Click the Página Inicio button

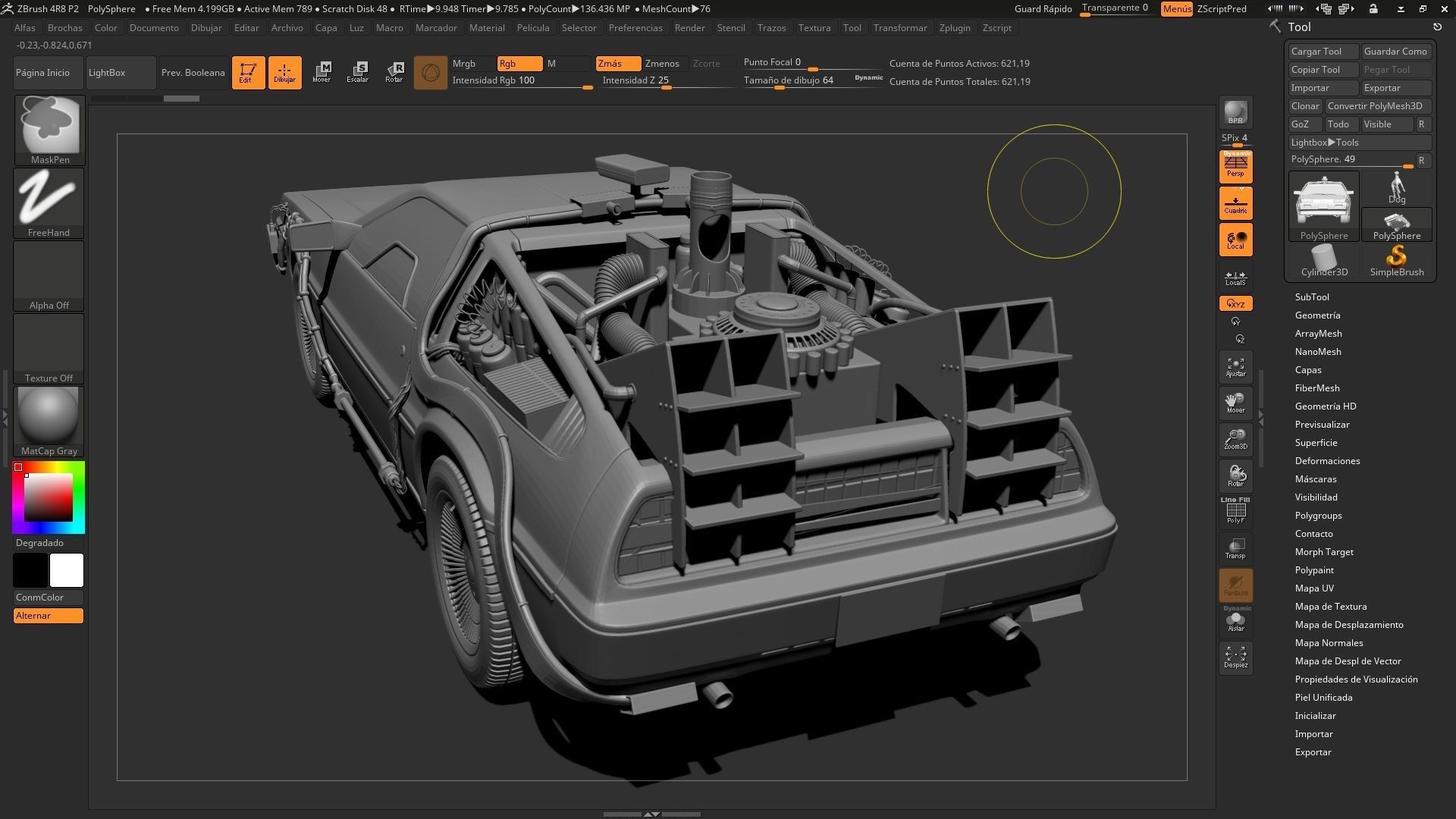coord(49,73)
